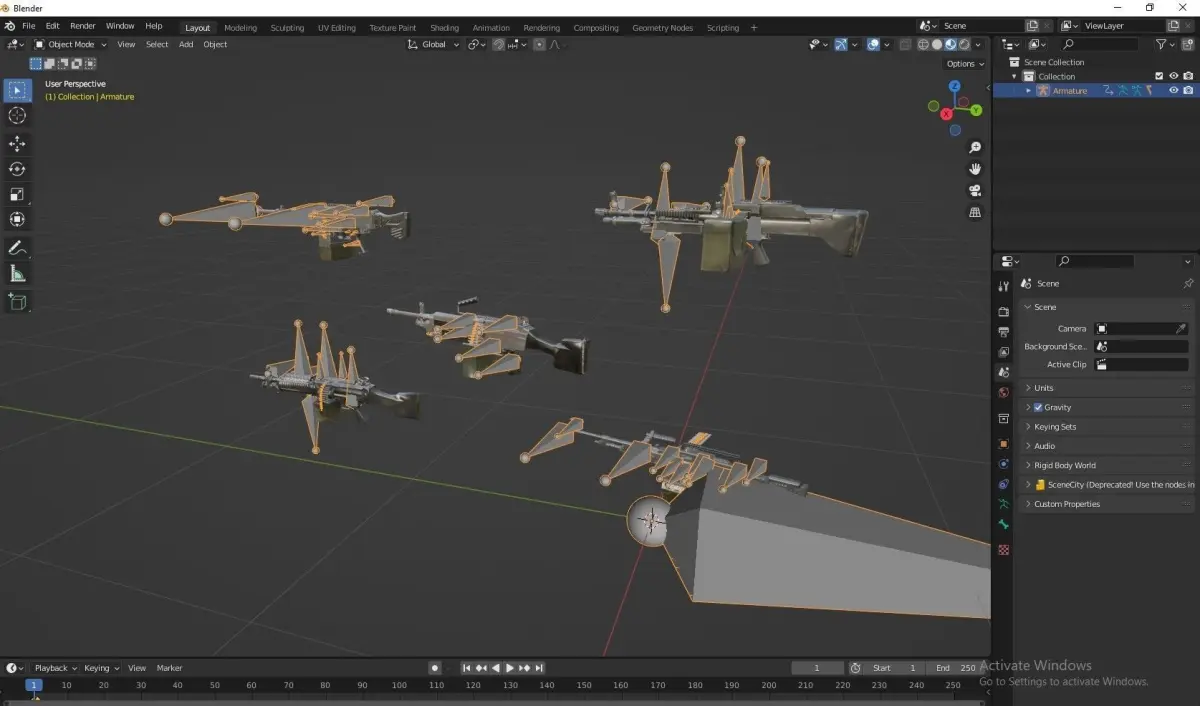Switch to the Geometry Nodes workspace tab
This screenshot has width=1200, height=706.
point(662,28)
